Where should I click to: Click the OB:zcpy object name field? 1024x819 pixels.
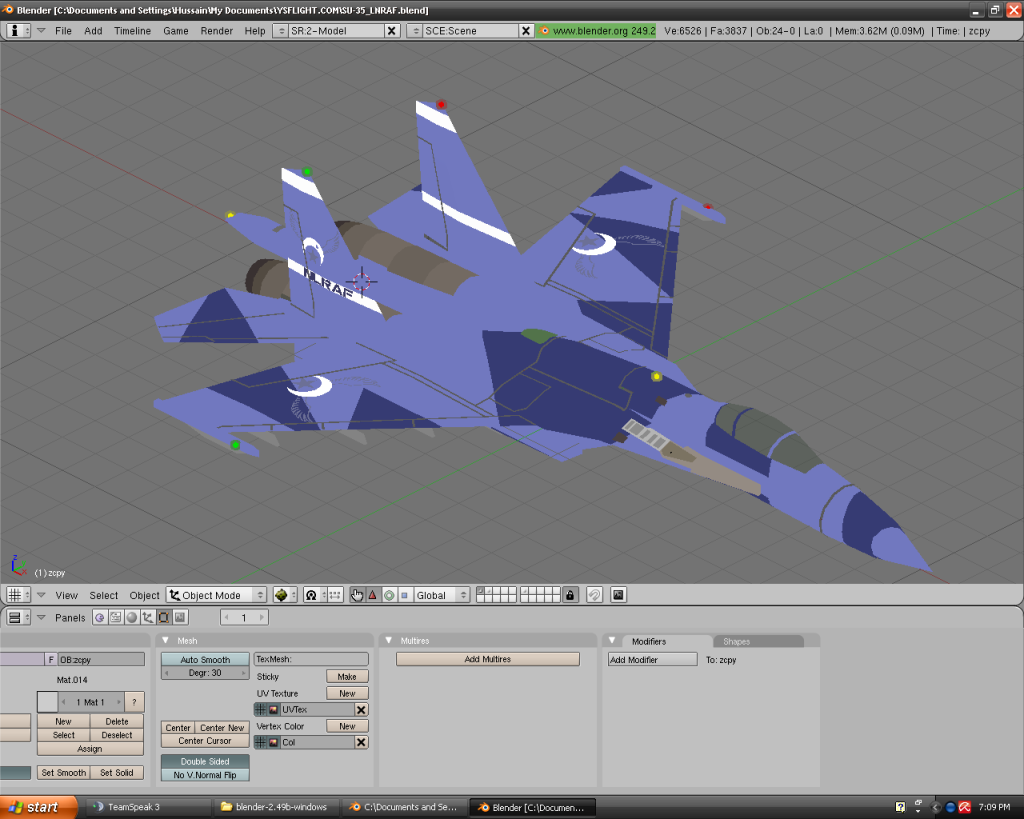(x=101, y=660)
